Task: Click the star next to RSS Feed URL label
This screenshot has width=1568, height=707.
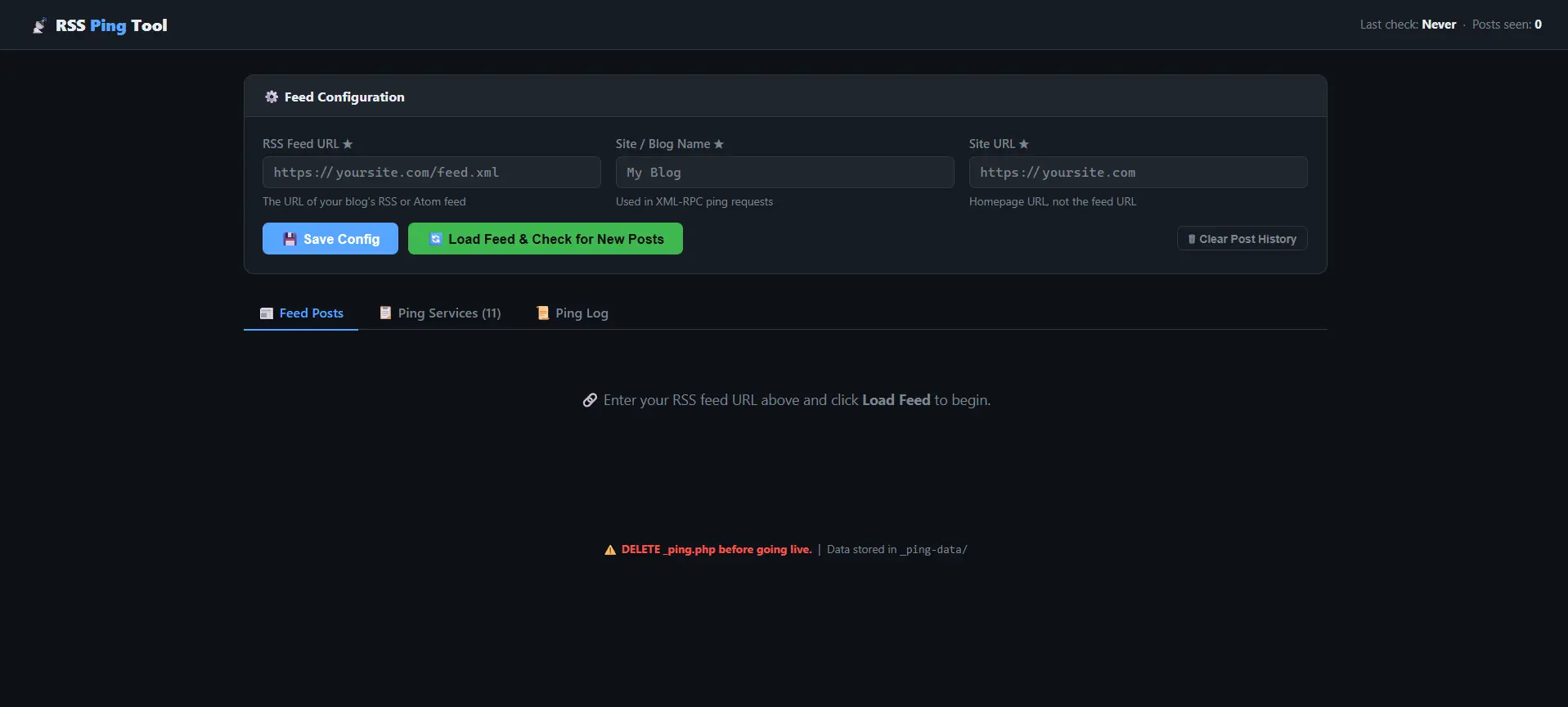Action: (348, 144)
